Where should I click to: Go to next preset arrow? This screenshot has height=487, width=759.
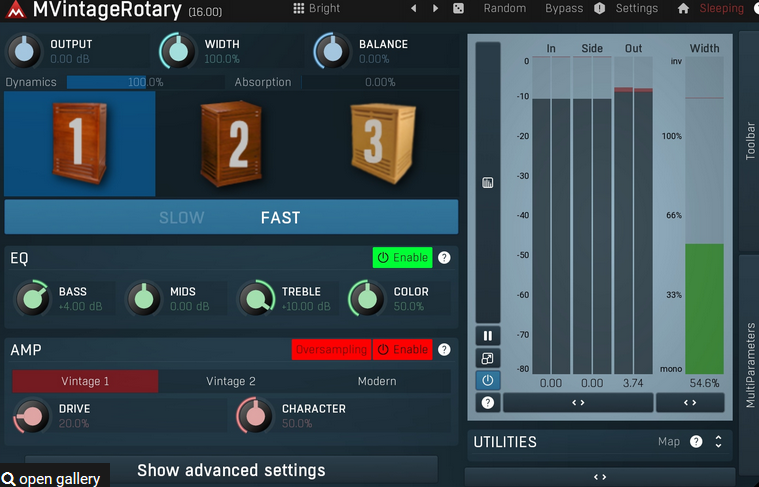(x=435, y=8)
